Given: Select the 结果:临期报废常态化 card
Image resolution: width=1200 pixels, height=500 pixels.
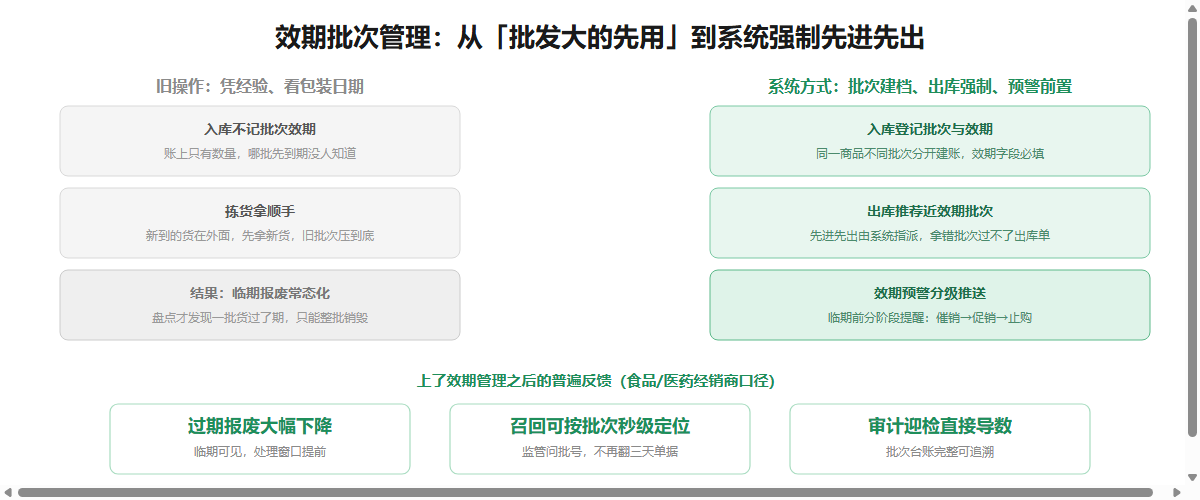Looking at the screenshot, I should click(x=260, y=305).
